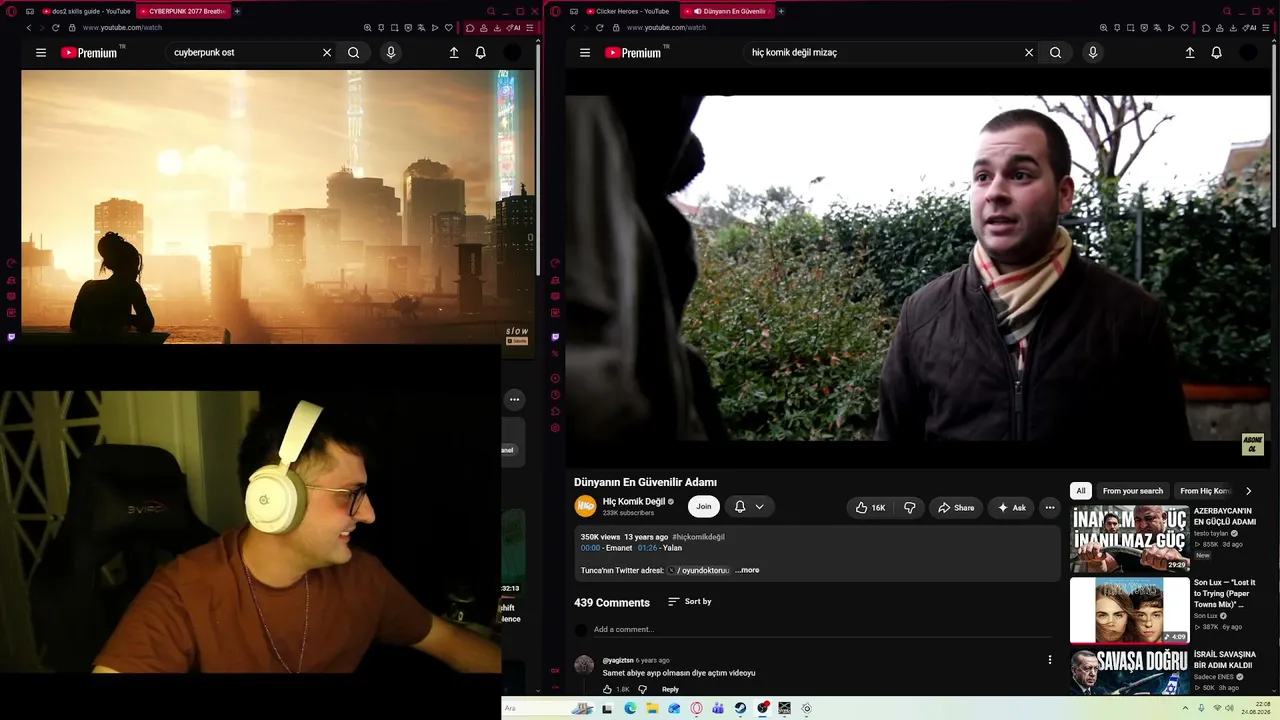Show hidden system tray icons

pyautogui.click(x=1187, y=708)
